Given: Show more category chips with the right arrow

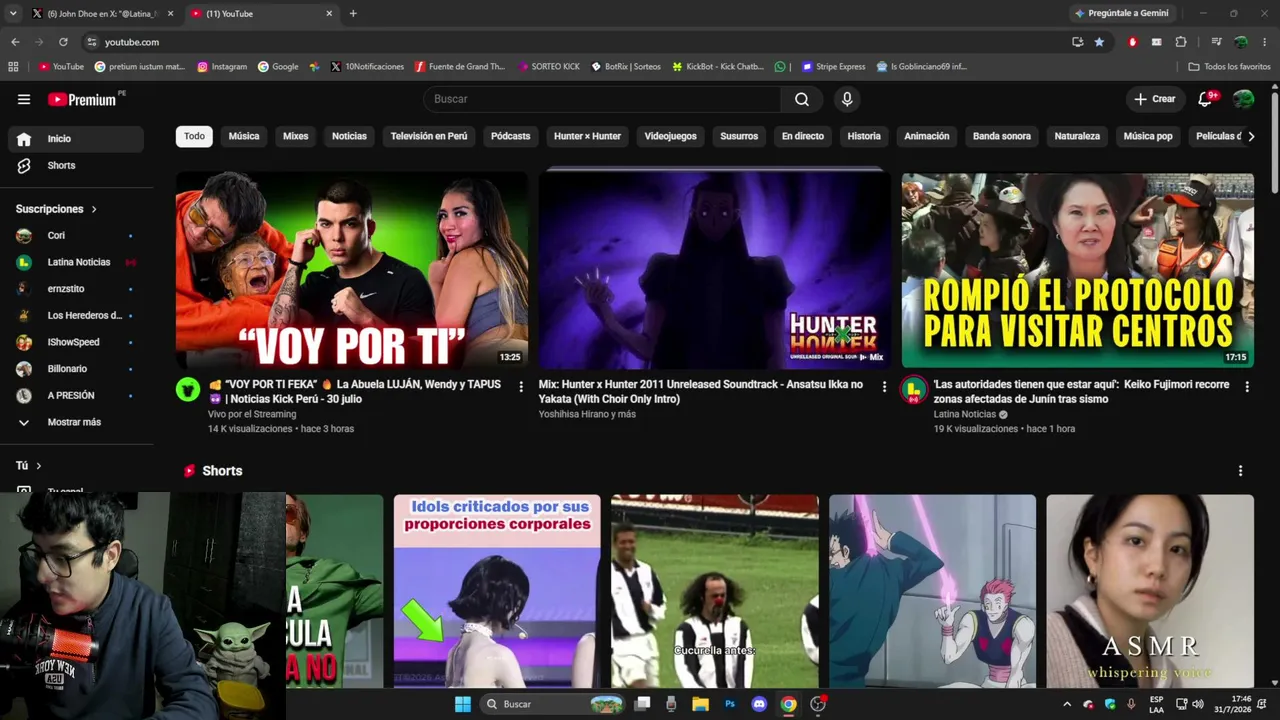Looking at the screenshot, I should coord(1250,136).
